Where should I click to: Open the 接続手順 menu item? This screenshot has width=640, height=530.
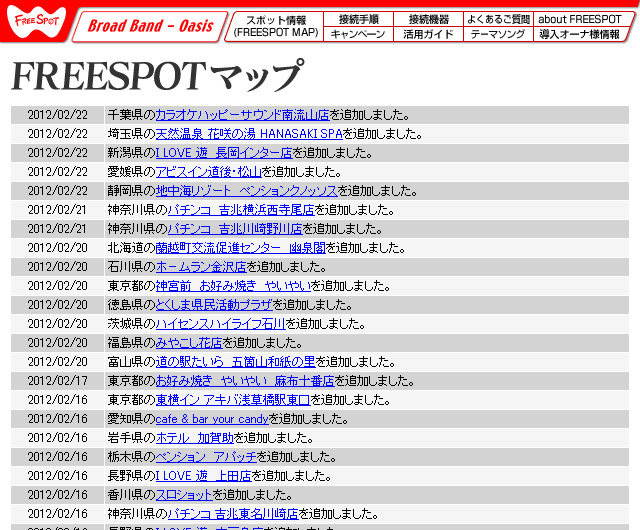pos(358,19)
